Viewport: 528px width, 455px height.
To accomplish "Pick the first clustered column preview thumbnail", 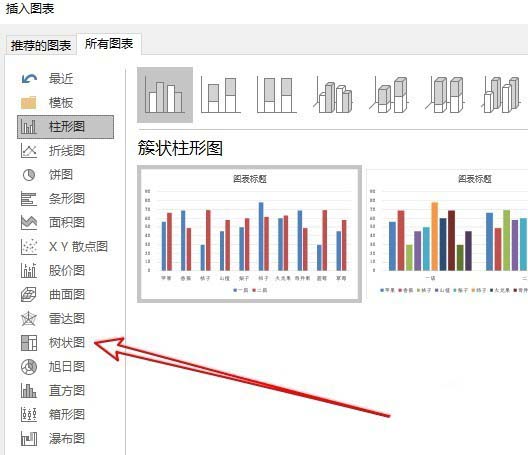I will tap(250, 234).
